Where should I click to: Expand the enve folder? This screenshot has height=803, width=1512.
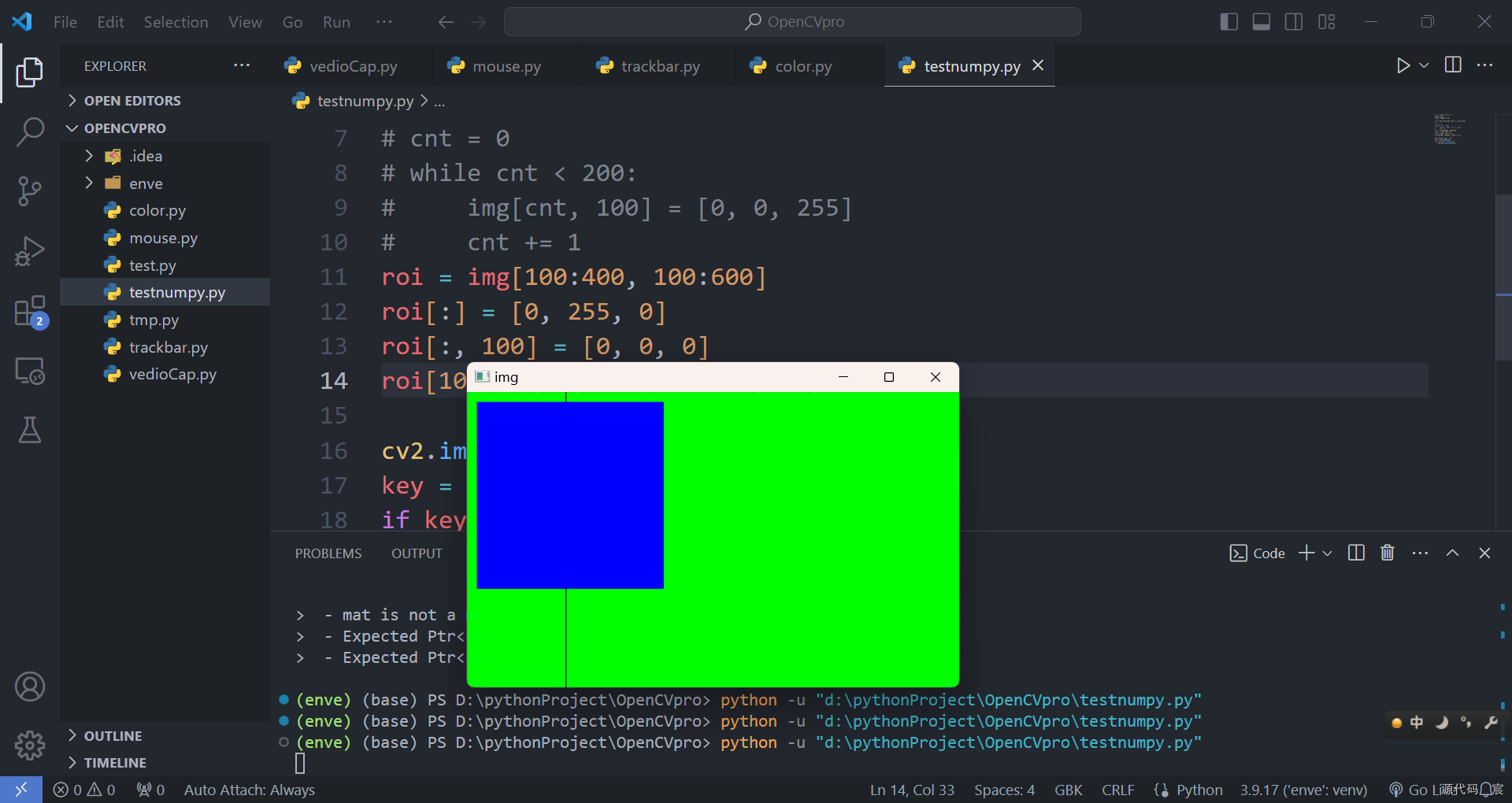tap(146, 183)
